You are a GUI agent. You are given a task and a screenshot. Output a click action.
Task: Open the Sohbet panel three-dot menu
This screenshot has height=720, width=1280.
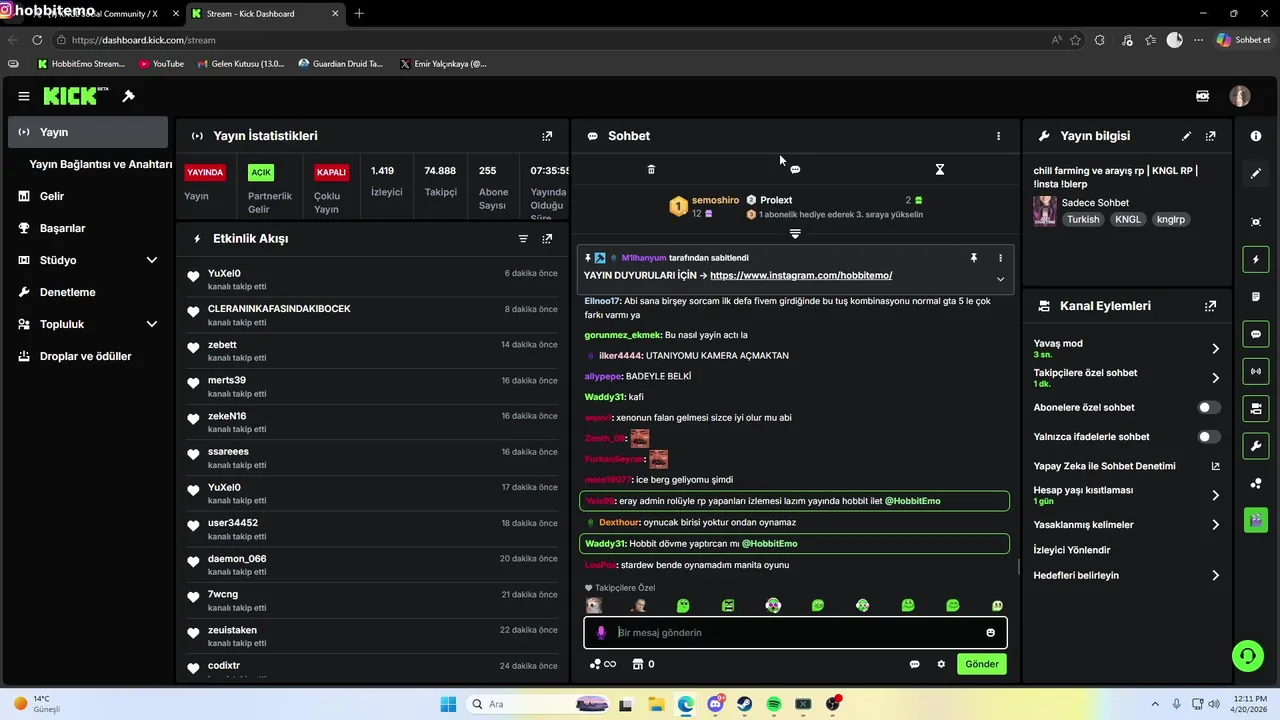998,136
